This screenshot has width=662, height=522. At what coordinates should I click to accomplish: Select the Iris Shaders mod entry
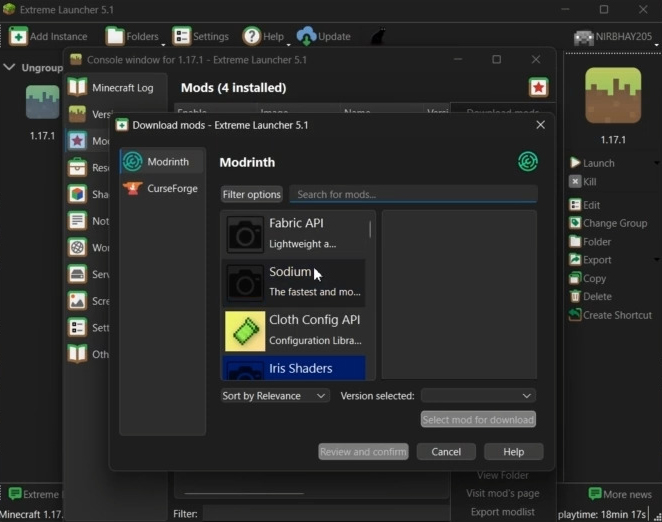(294, 368)
